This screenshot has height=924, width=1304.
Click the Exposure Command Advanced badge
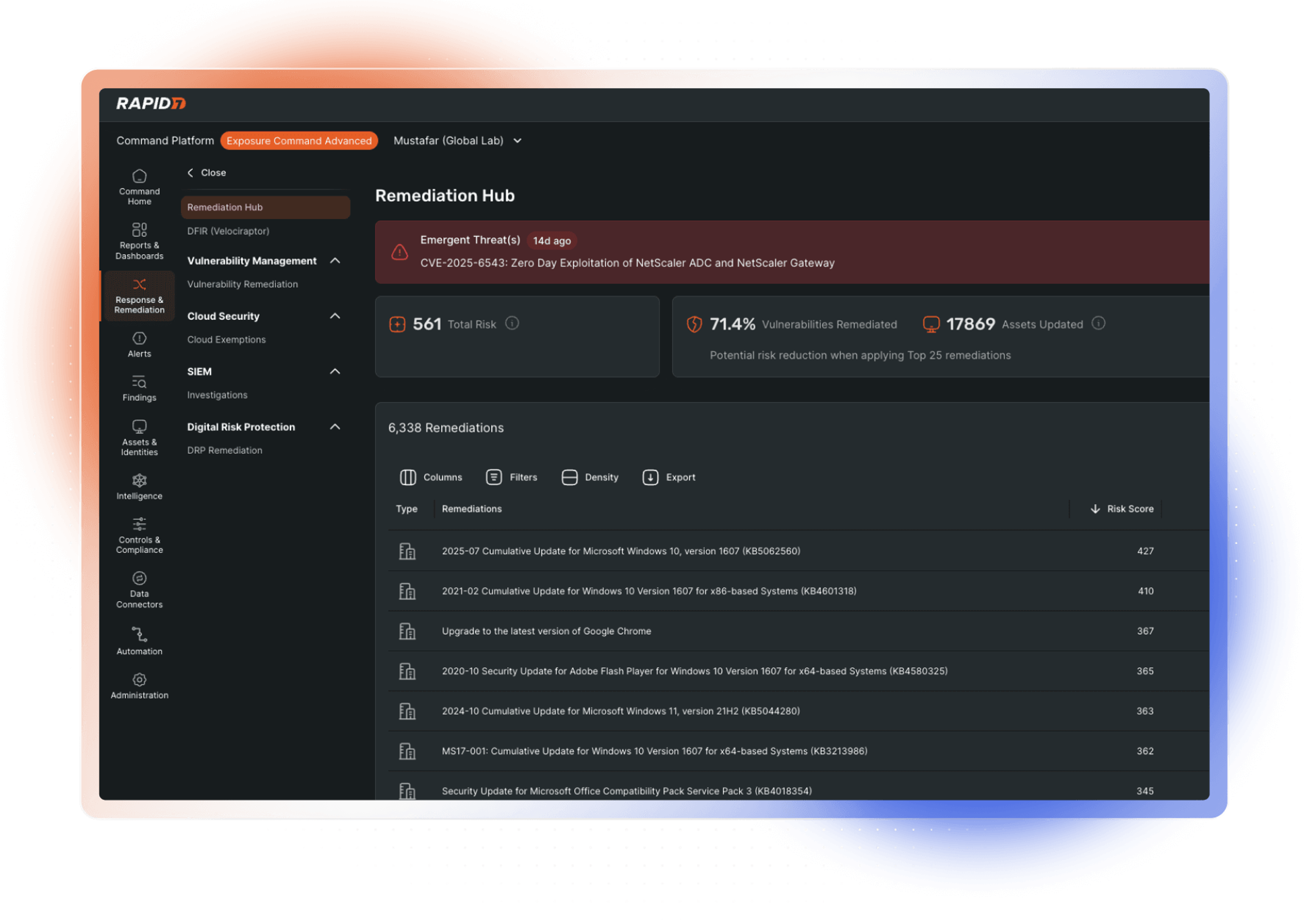coord(299,141)
